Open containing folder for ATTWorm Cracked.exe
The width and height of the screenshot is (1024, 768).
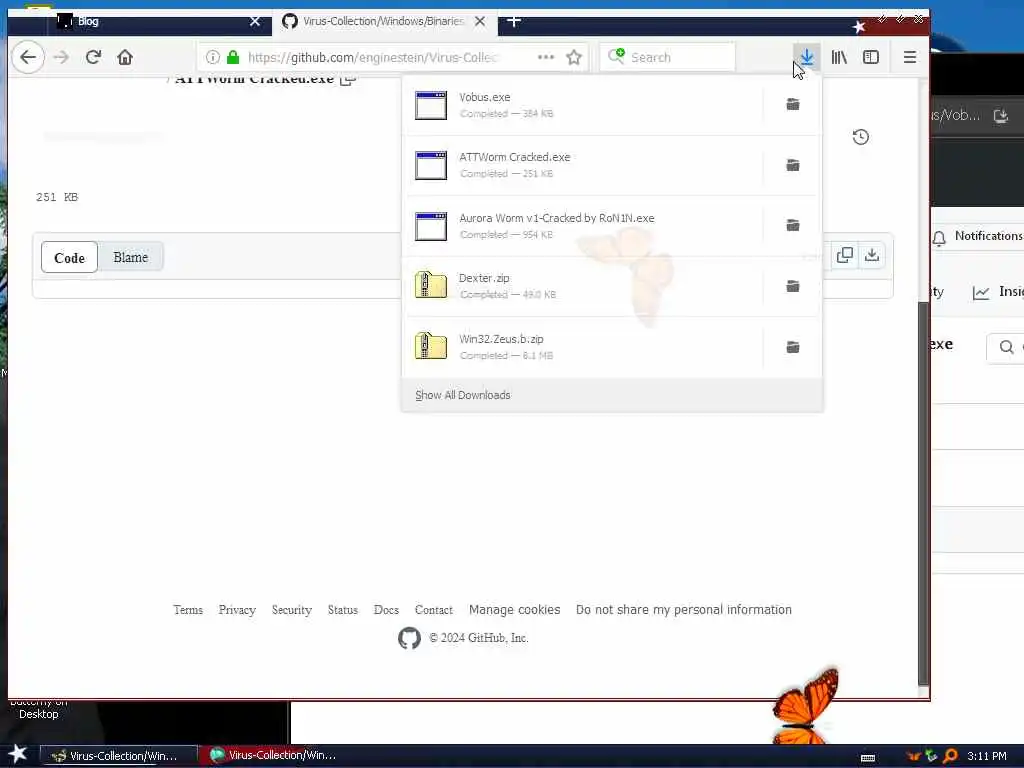click(793, 165)
